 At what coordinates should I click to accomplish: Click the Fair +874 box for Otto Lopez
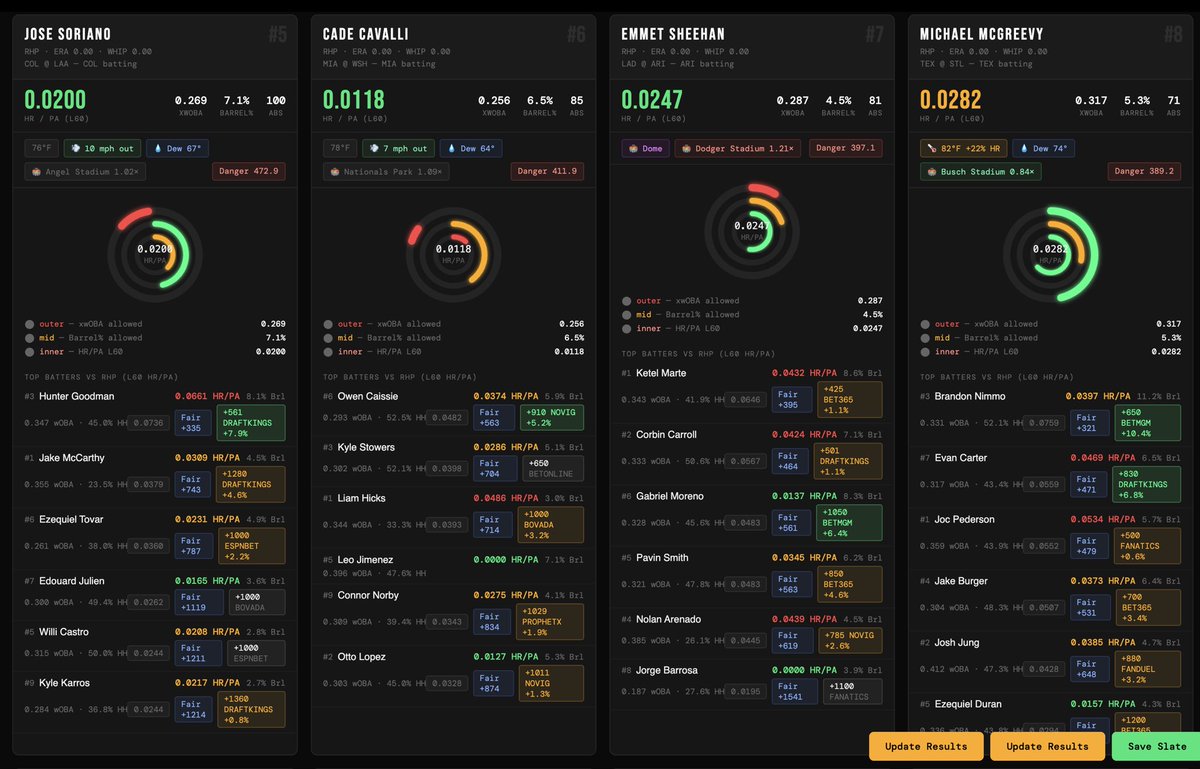point(495,684)
